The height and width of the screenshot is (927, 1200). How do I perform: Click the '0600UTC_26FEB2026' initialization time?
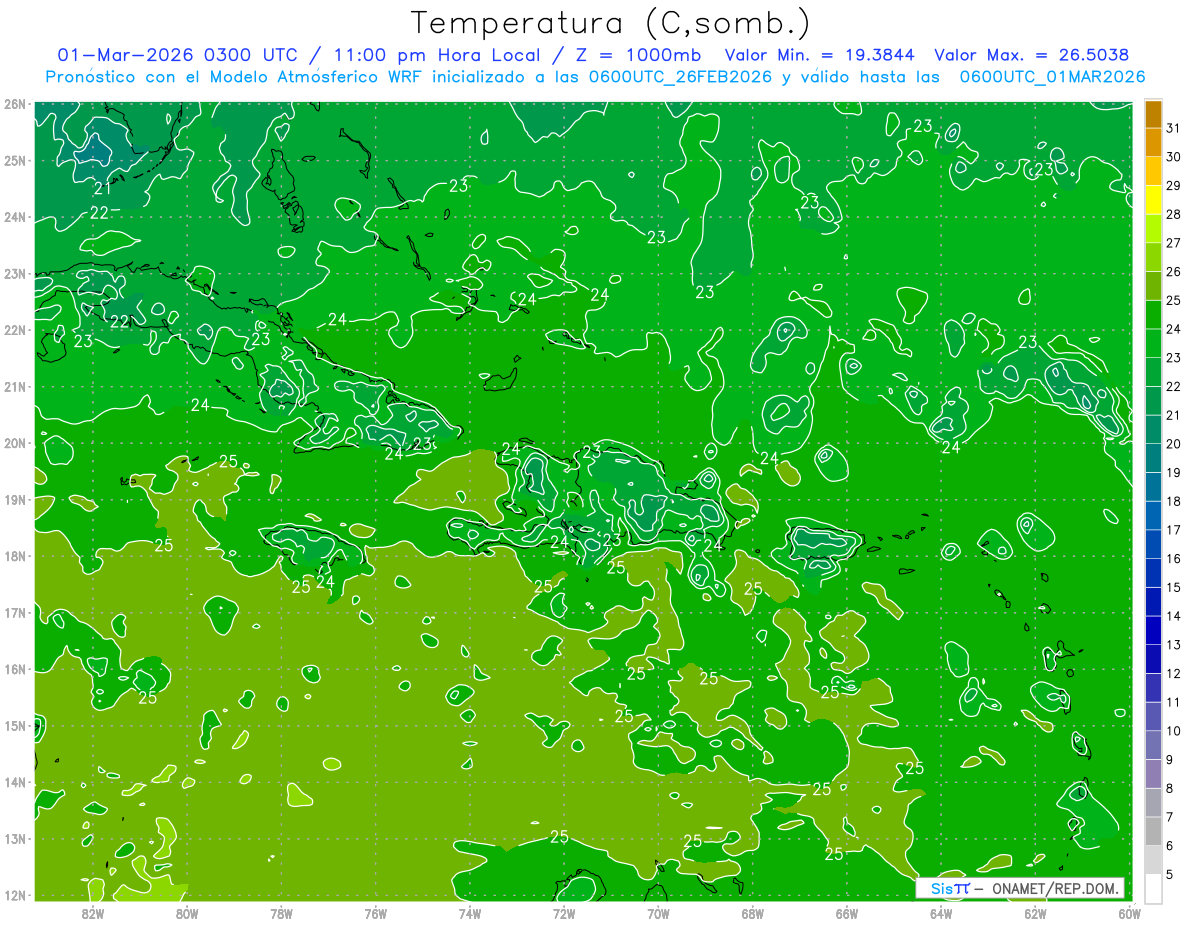pyautogui.click(x=680, y=77)
